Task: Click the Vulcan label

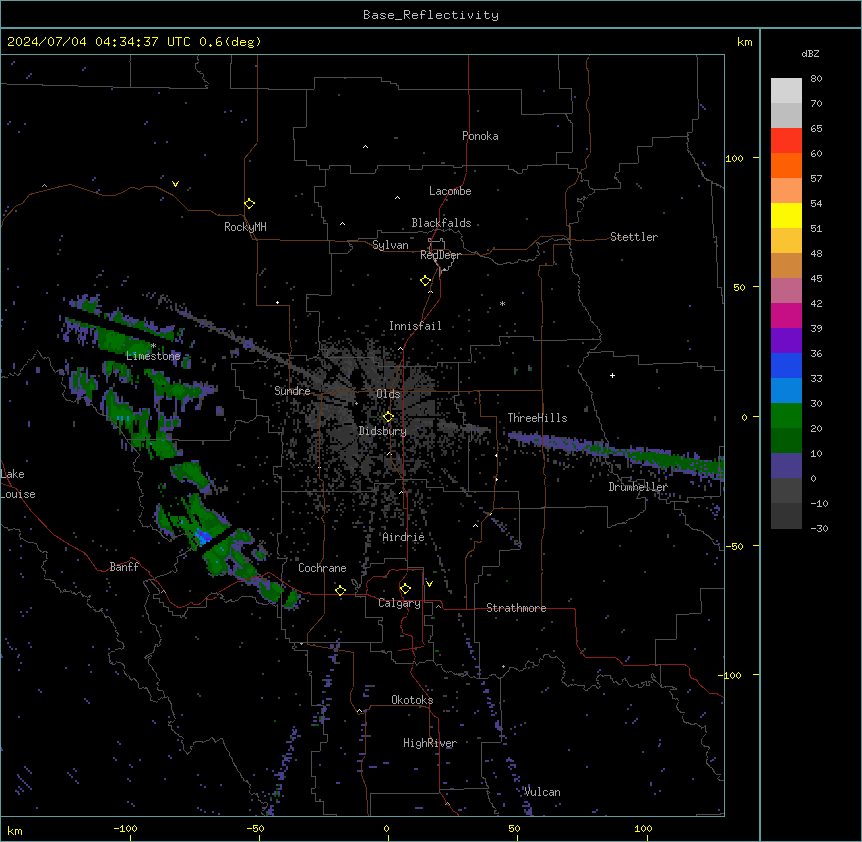Action: point(542,792)
